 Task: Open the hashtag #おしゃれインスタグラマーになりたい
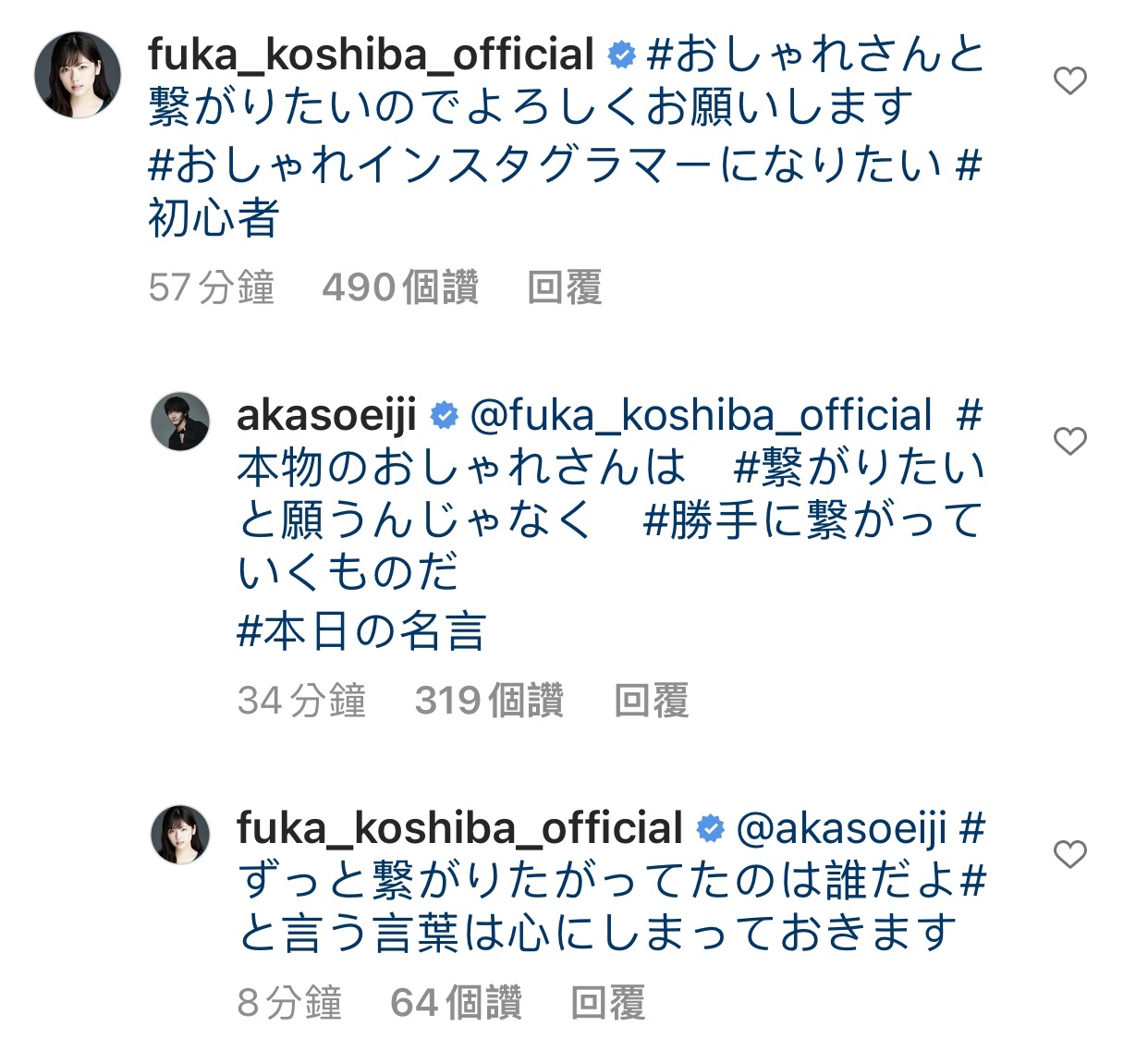pyautogui.click(x=545, y=165)
